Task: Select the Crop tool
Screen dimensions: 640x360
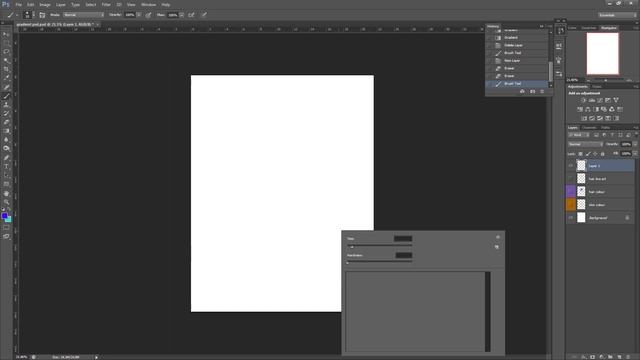Action: (6, 69)
